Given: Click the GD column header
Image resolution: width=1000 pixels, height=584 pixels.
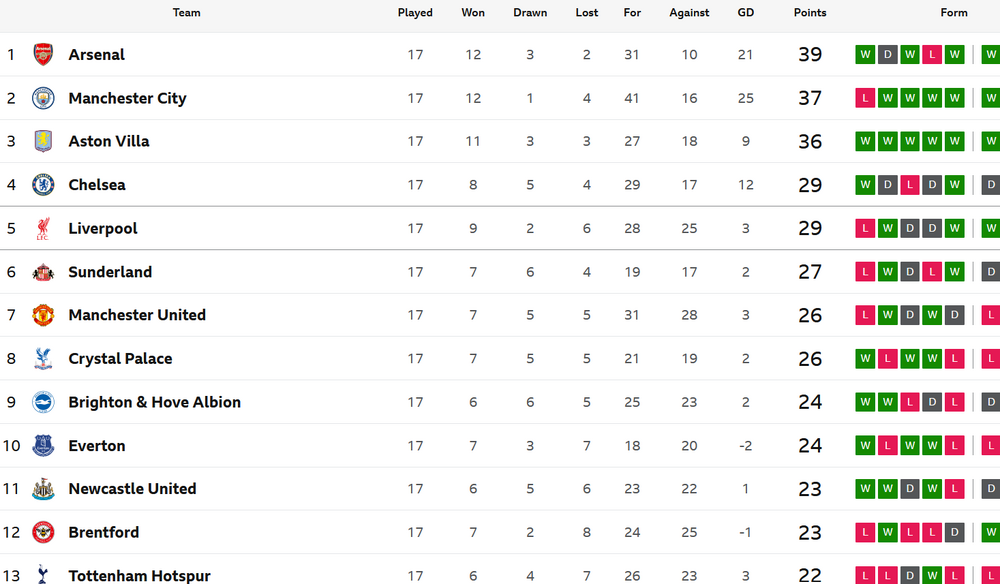Looking at the screenshot, I should tap(745, 13).
